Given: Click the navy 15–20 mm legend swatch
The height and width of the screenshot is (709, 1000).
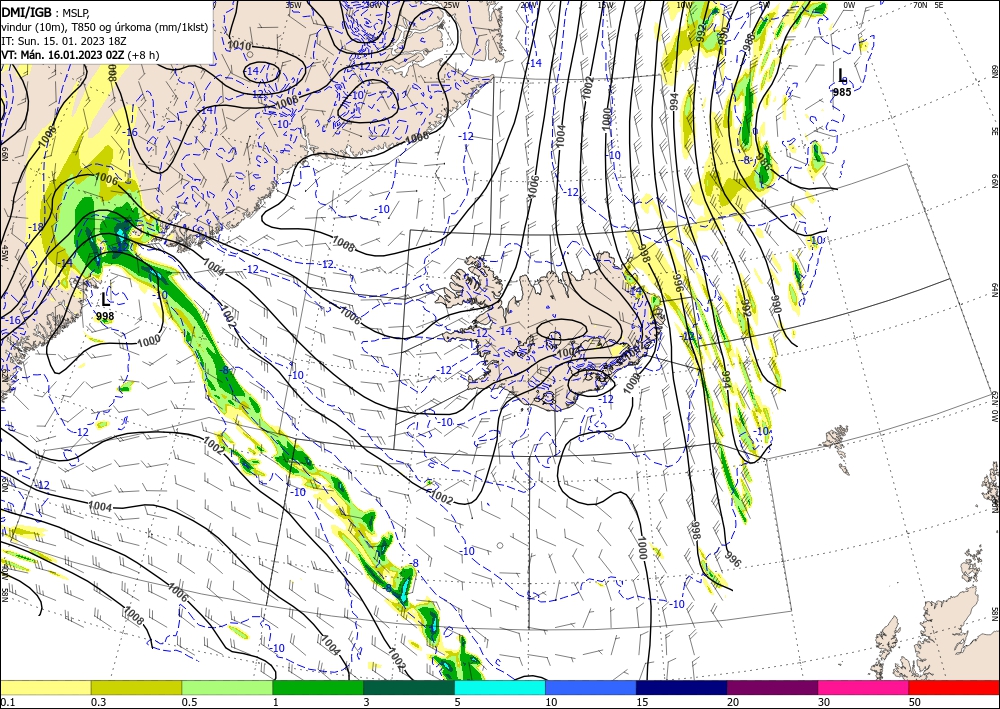Looking at the screenshot, I should tap(681, 687).
